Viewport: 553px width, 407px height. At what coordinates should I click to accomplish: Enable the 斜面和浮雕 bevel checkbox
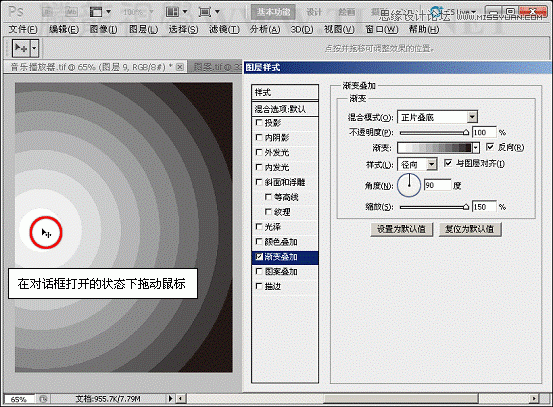(259, 182)
